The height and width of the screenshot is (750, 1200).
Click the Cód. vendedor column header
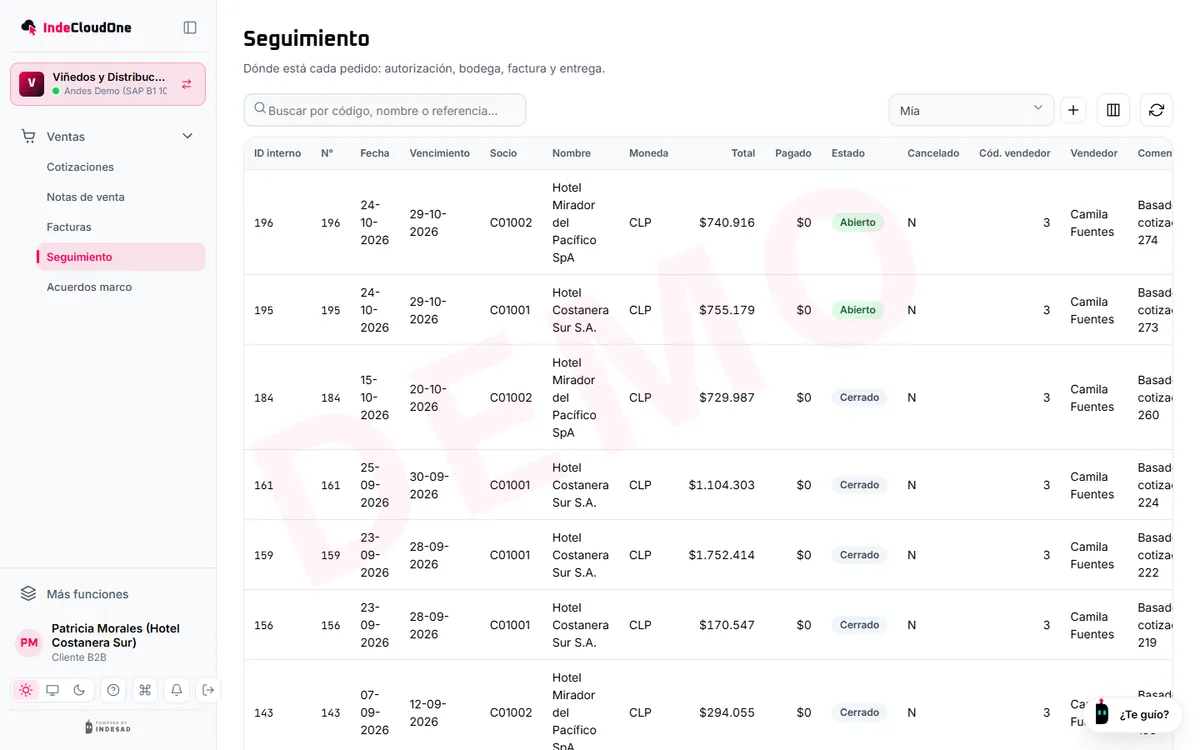tap(1015, 153)
